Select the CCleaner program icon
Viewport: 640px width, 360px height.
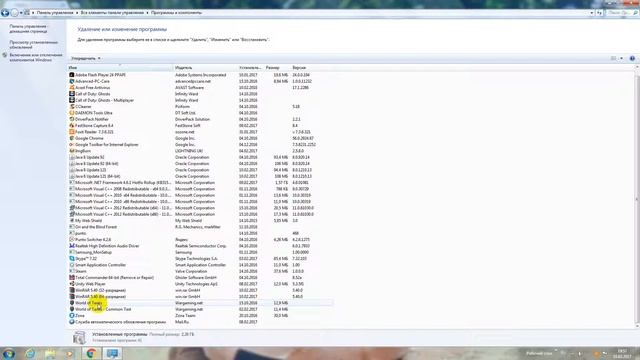(72, 107)
